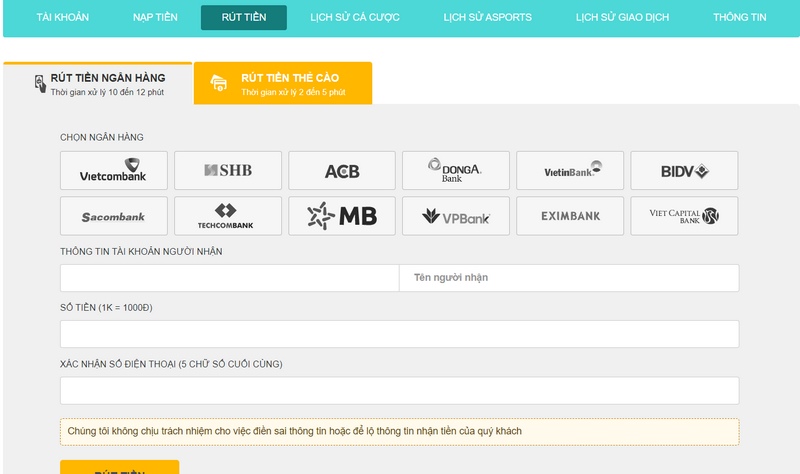
Task: Click the Tên người nhận field
Action: point(569,278)
